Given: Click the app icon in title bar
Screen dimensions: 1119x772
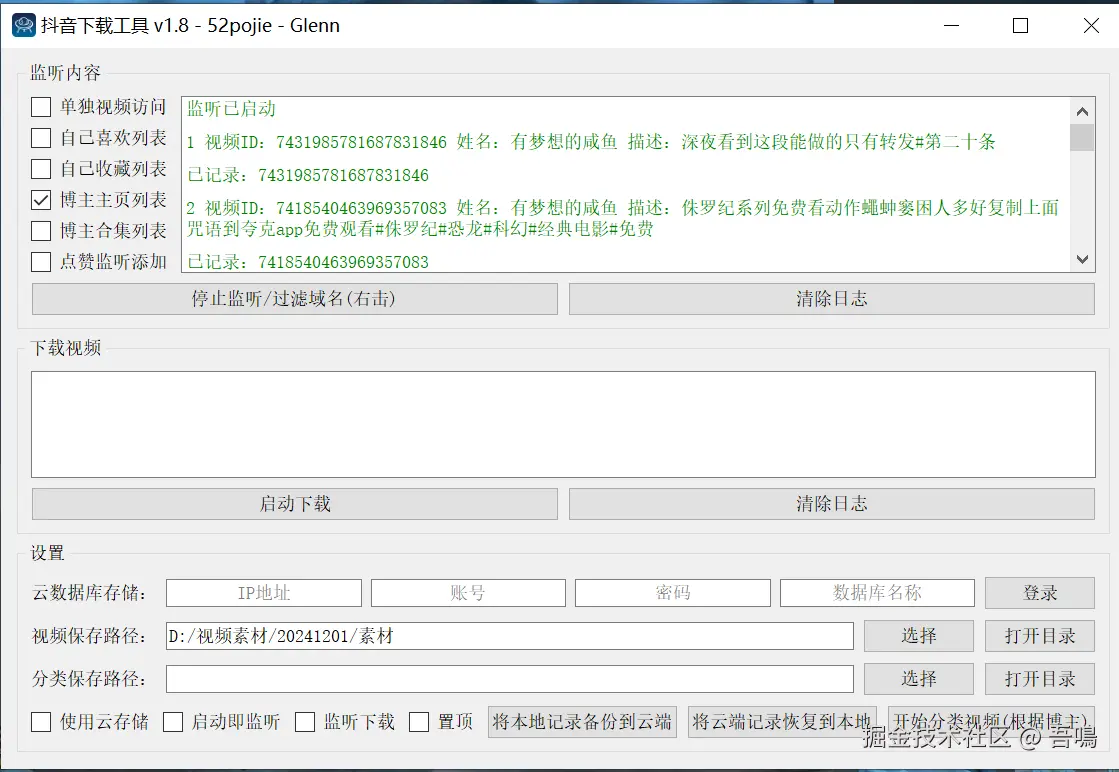Looking at the screenshot, I should [24, 26].
